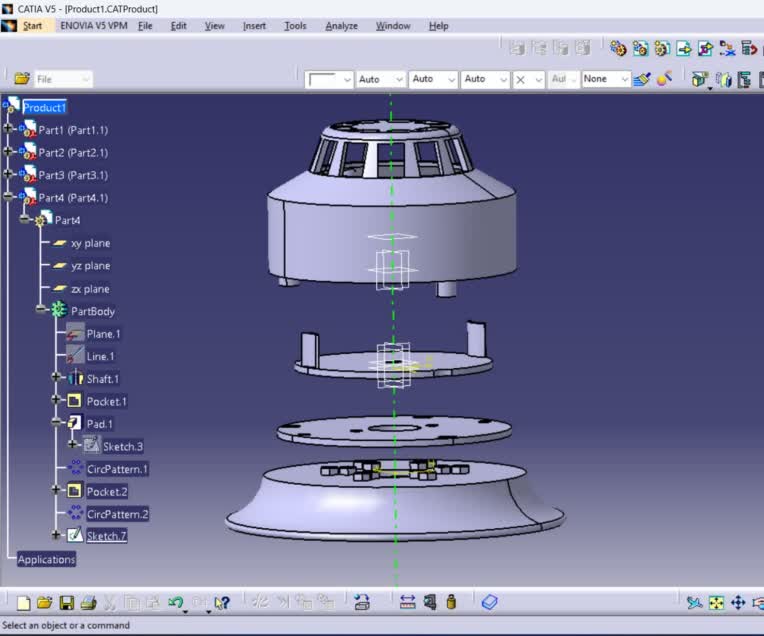This screenshot has height=636, width=764.
Task: Collapse the PartBody node
Action: (41, 309)
